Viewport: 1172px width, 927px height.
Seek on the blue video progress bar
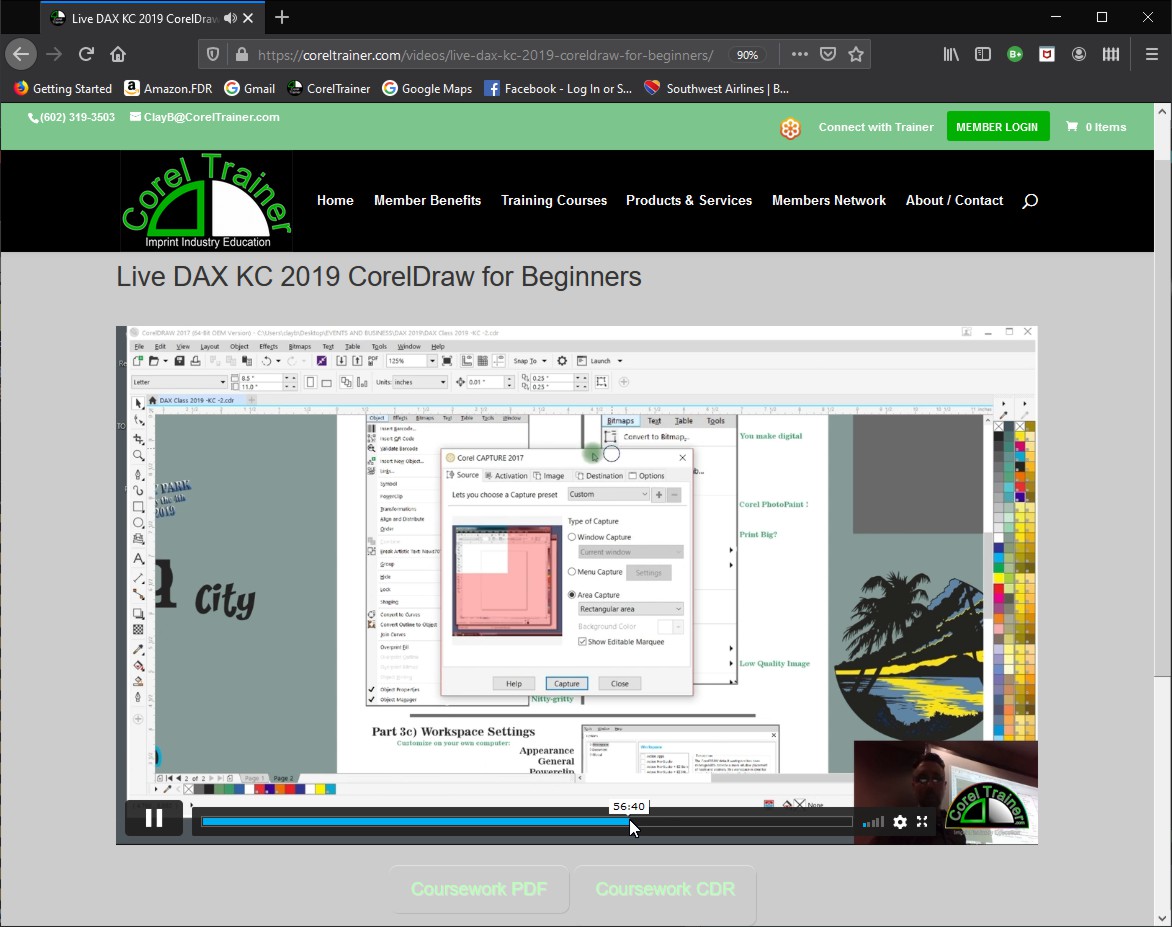[526, 822]
